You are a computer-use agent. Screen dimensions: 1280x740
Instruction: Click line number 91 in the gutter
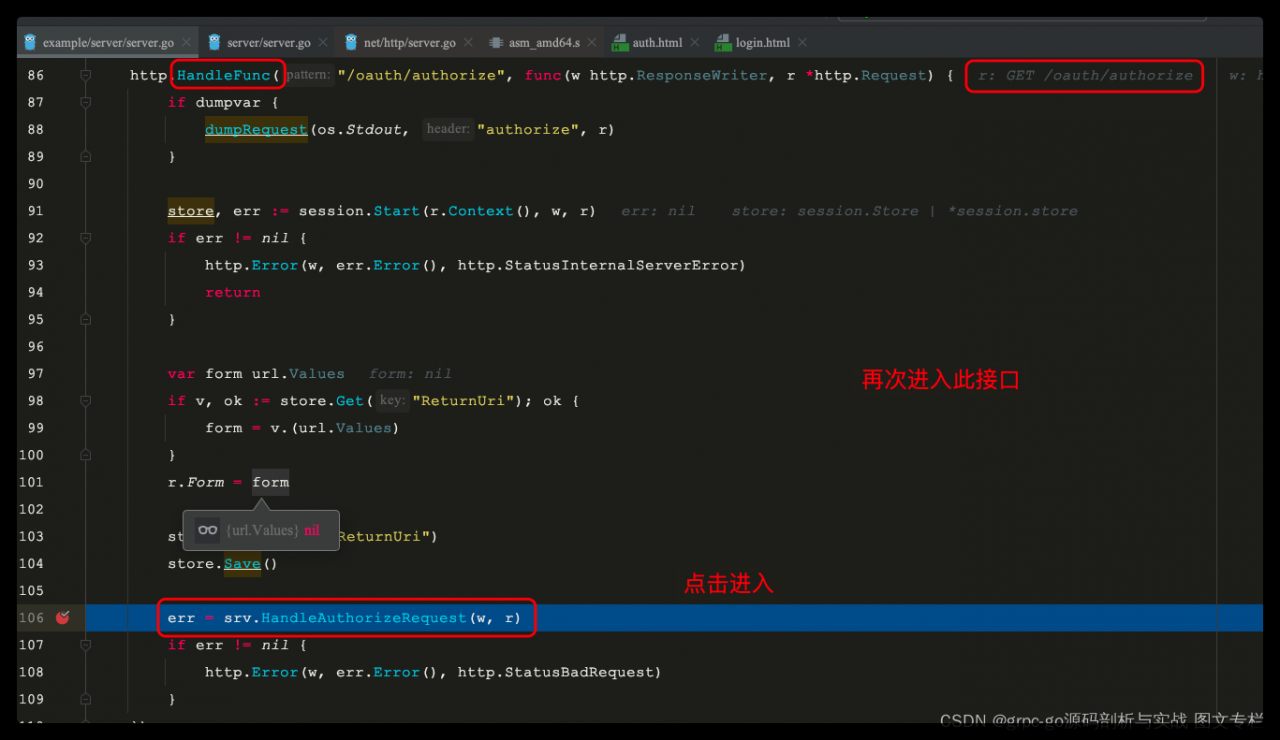36,211
